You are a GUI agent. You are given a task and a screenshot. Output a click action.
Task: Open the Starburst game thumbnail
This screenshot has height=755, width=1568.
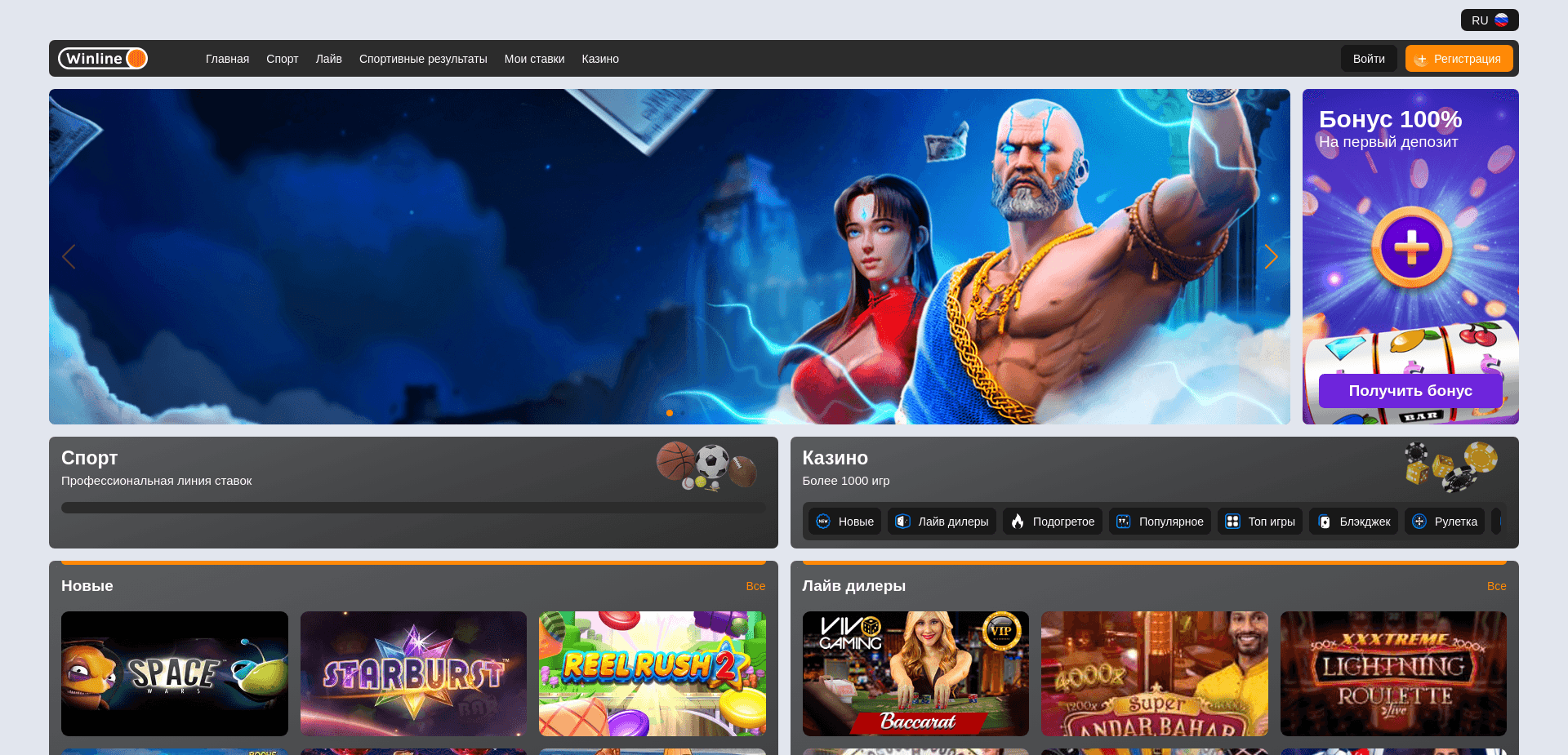tap(413, 673)
